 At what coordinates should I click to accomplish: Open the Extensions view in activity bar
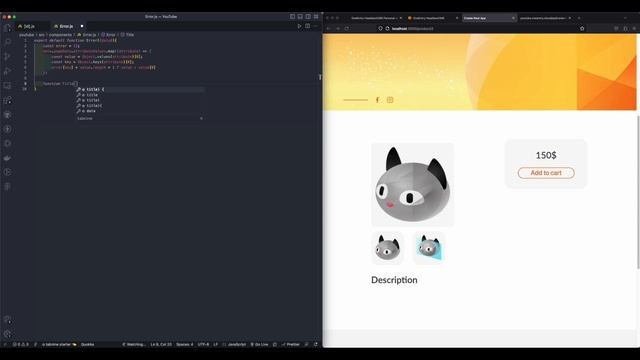tap(7, 100)
